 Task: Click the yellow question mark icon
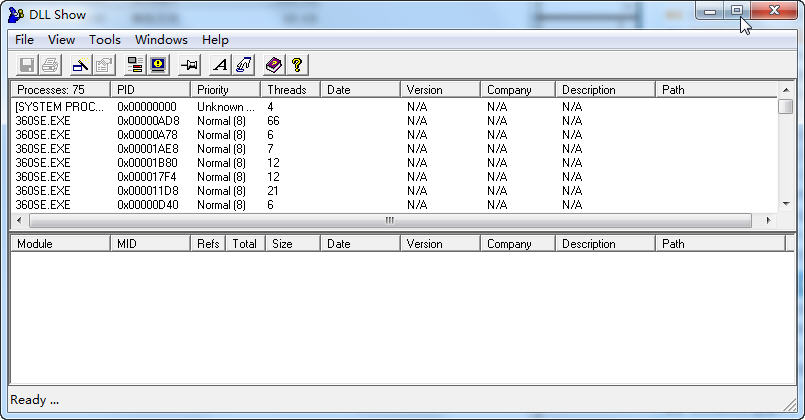[x=296, y=65]
